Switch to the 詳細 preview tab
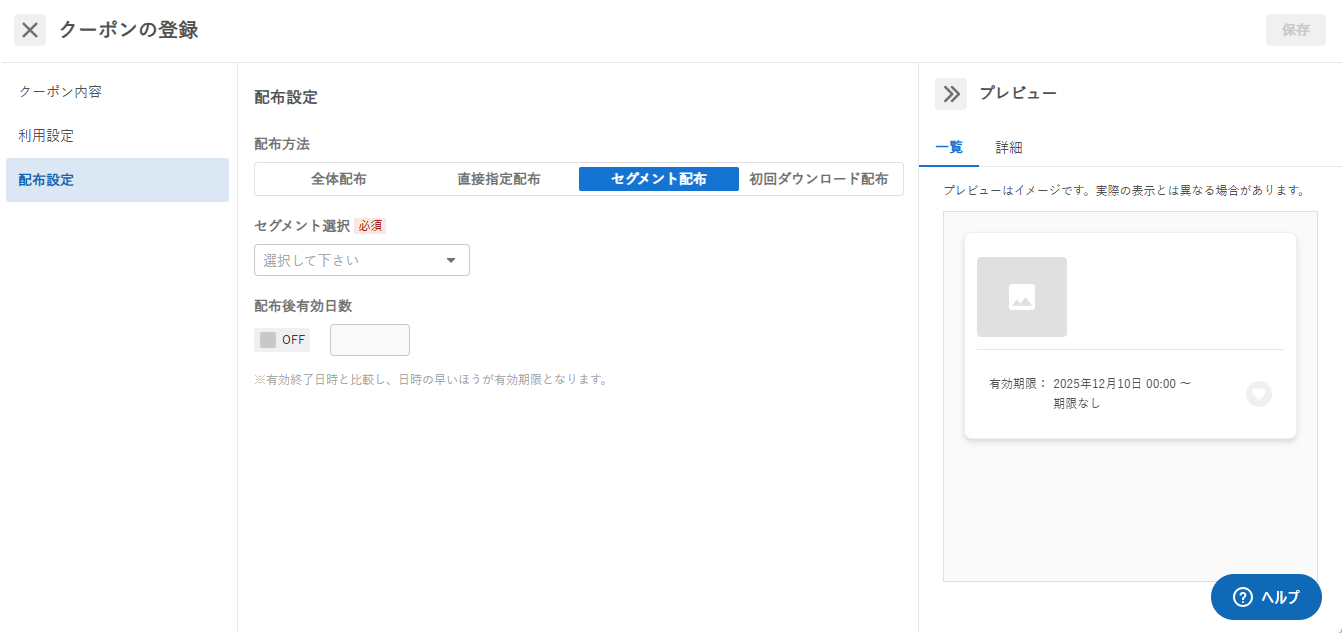This screenshot has width=1344, height=635. (1009, 147)
